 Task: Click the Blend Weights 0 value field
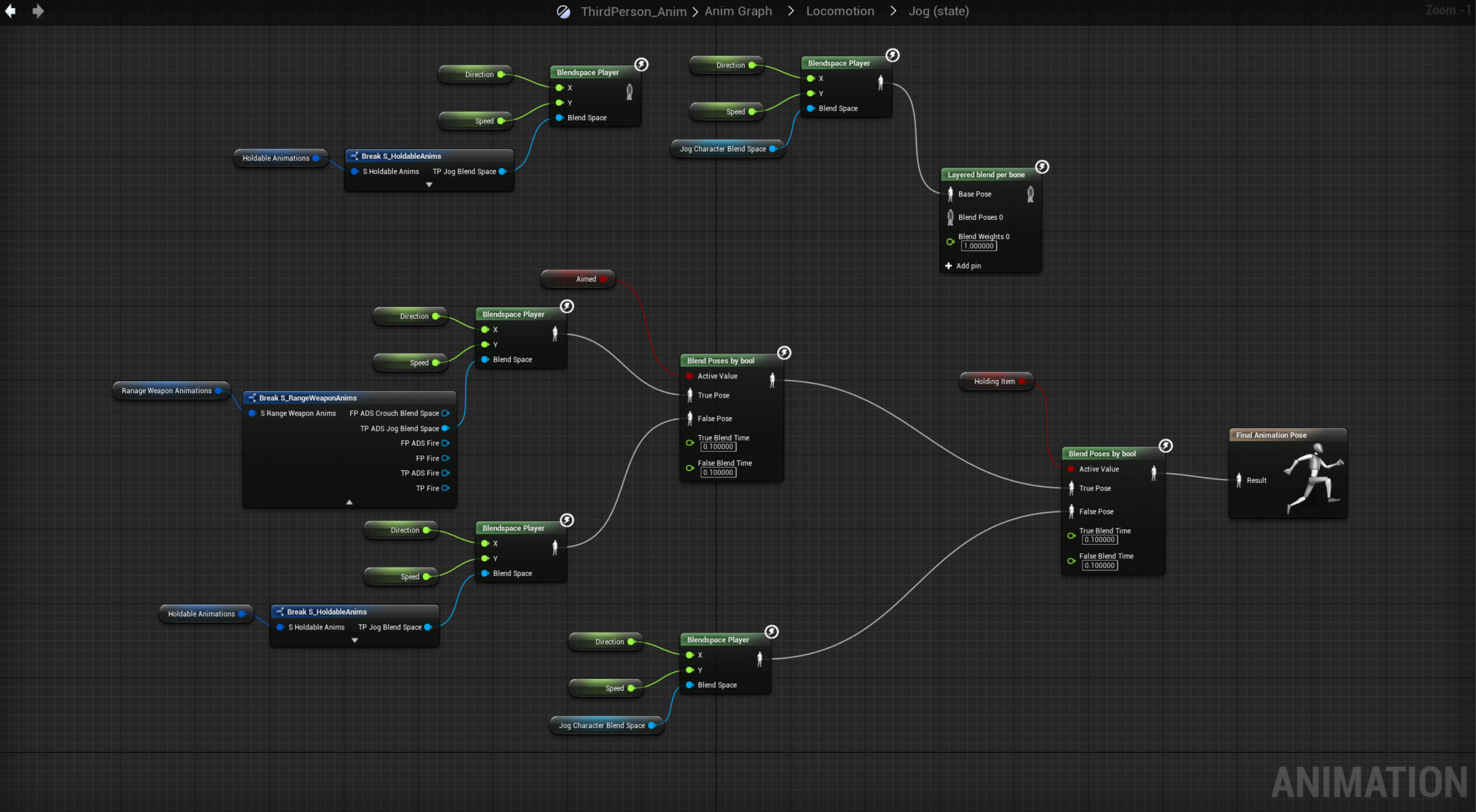tap(978, 246)
